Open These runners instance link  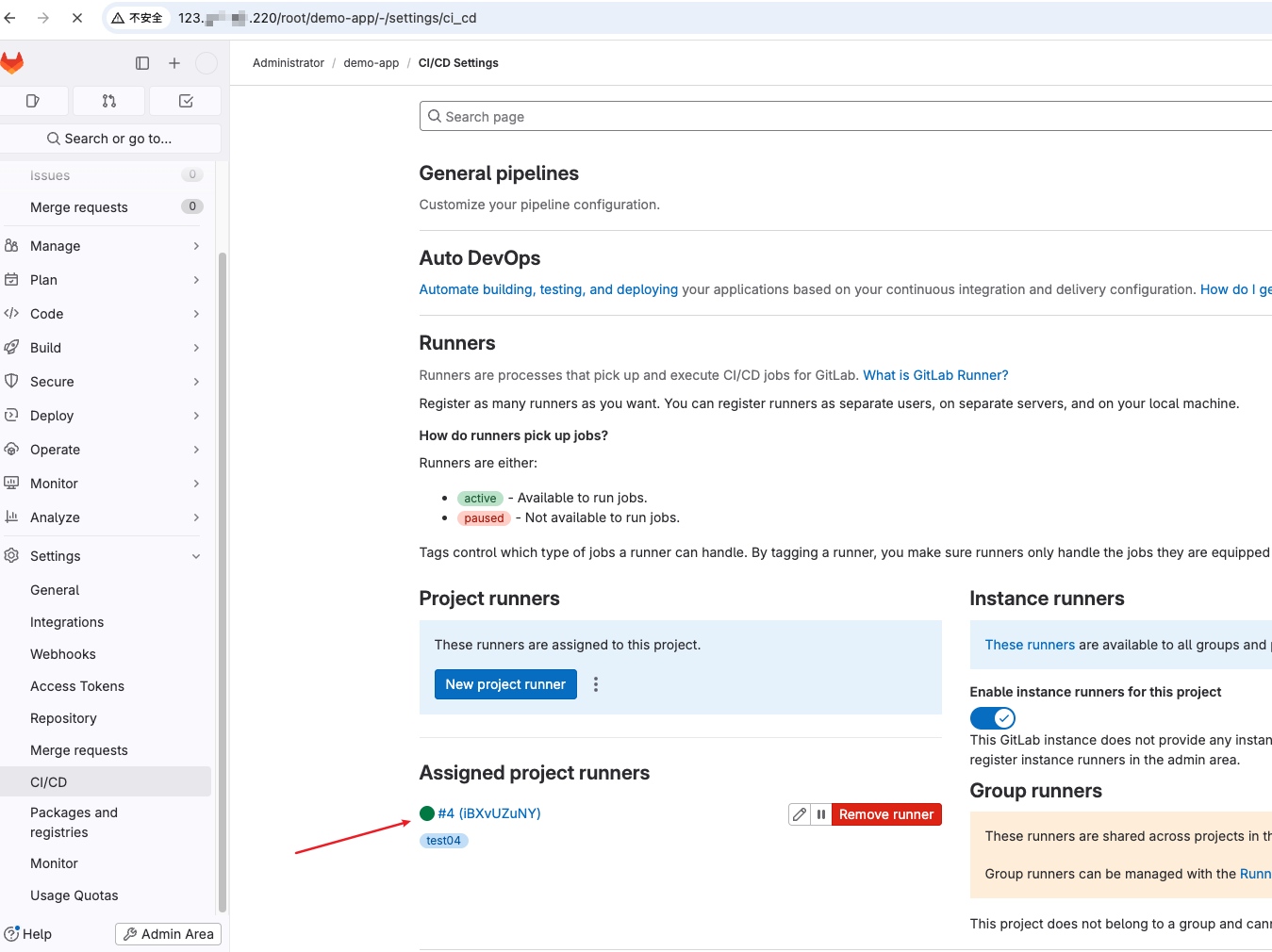click(x=1030, y=645)
